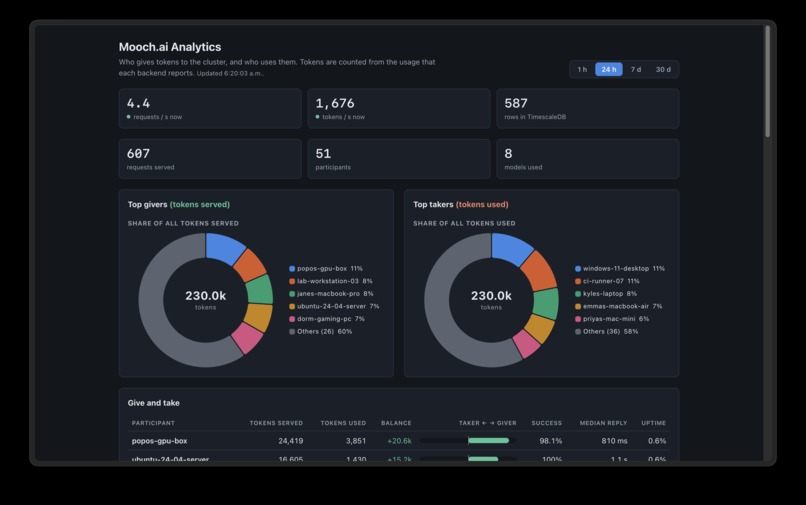Click the 4.4 requests / s now card

pos(210,109)
